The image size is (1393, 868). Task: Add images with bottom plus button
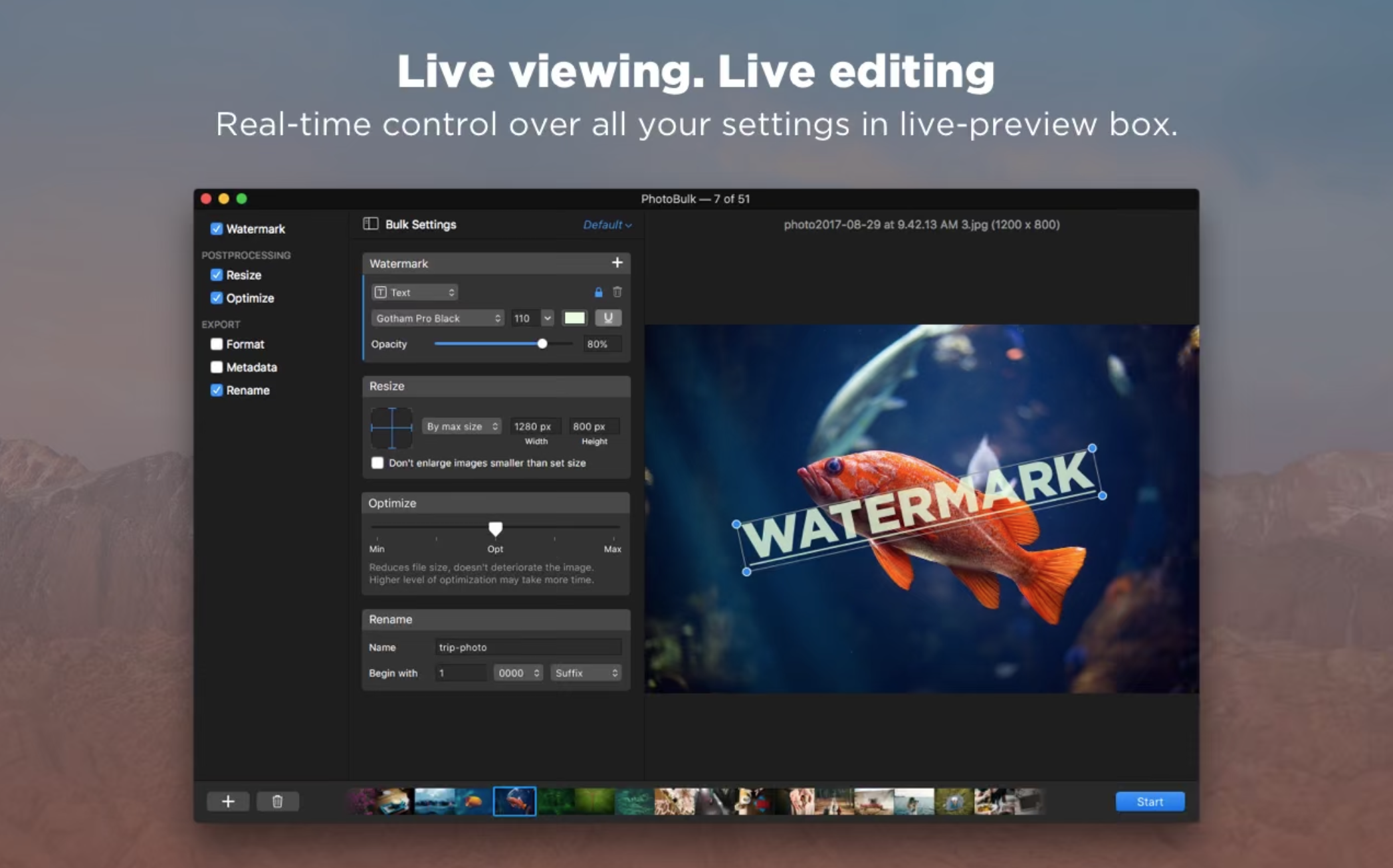(228, 802)
